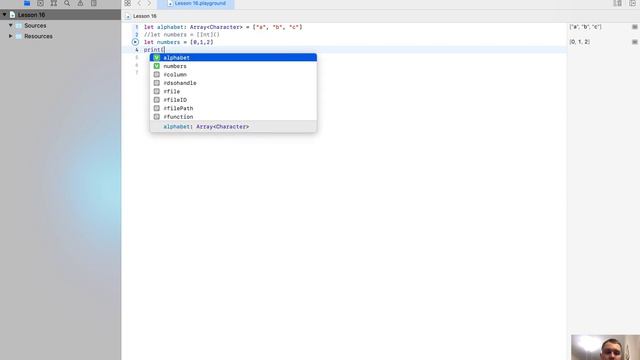The height and width of the screenshot is (360, 640).
Task: Add a new editor pane
Action: 633,3
